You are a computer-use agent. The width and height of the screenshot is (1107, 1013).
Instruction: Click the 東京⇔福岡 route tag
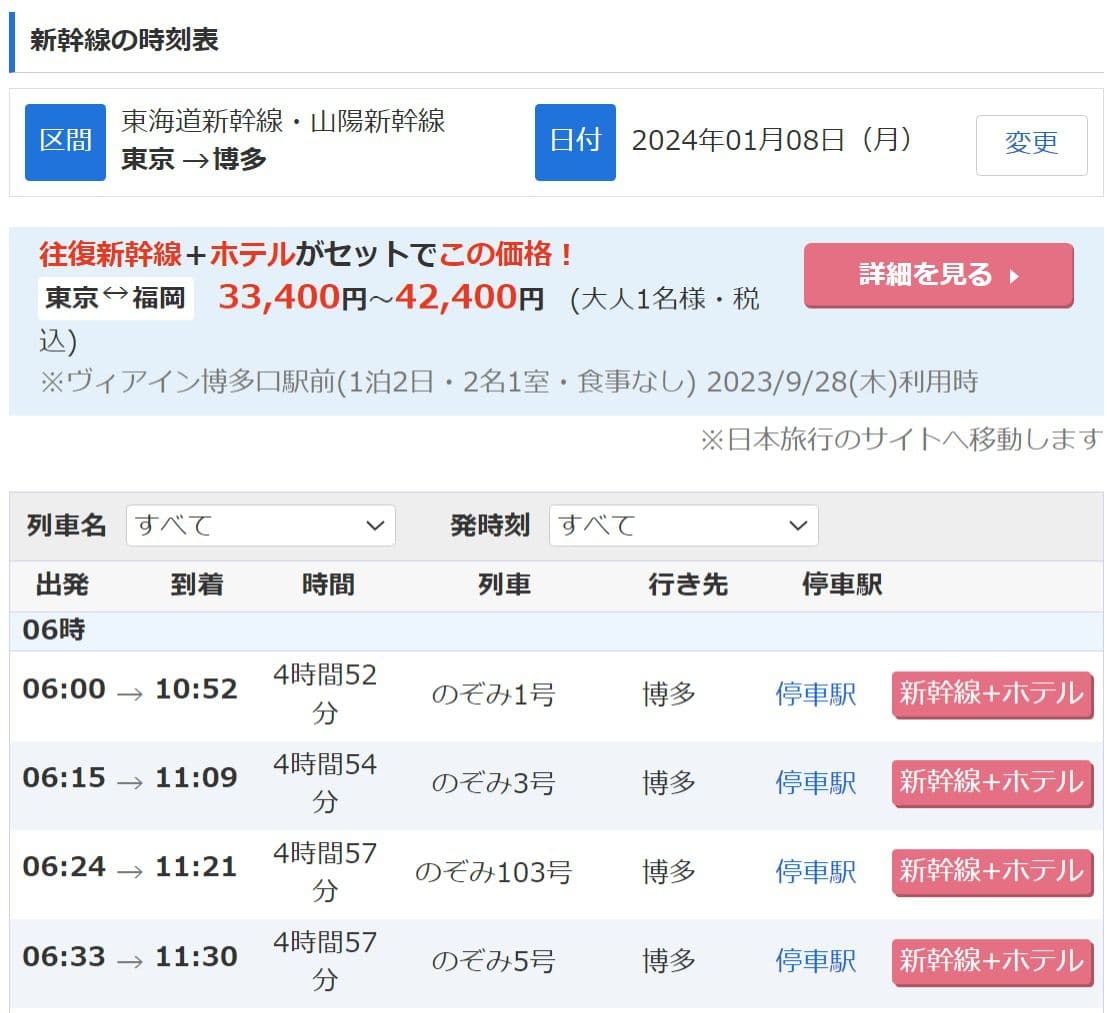click(115, 299)
